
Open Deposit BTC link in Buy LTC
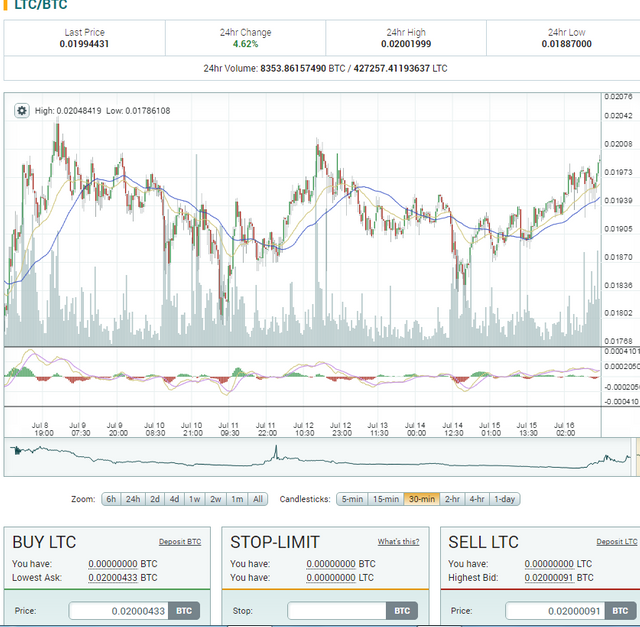(x=180, y=542)
